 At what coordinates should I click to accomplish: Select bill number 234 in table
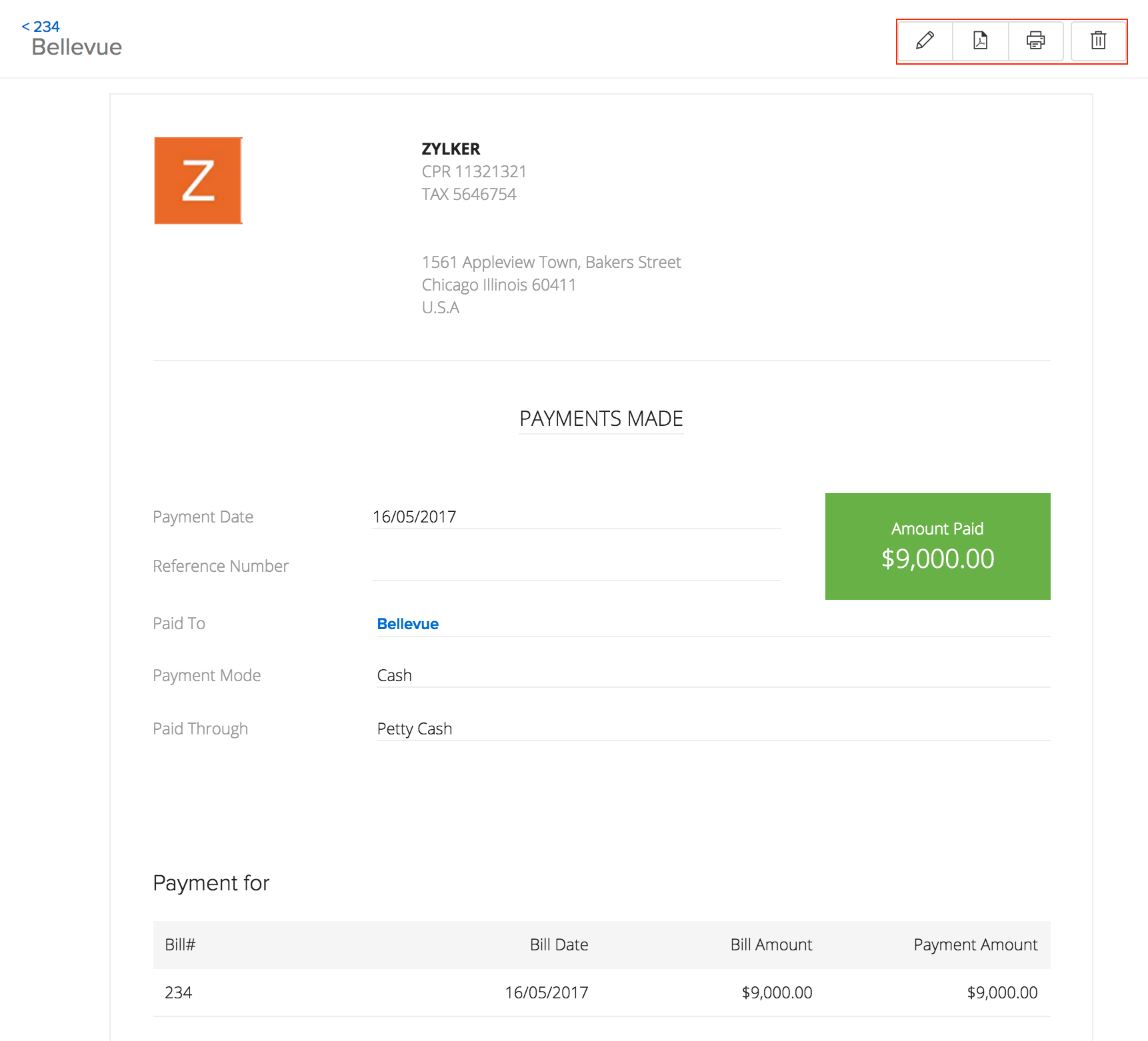179,992
